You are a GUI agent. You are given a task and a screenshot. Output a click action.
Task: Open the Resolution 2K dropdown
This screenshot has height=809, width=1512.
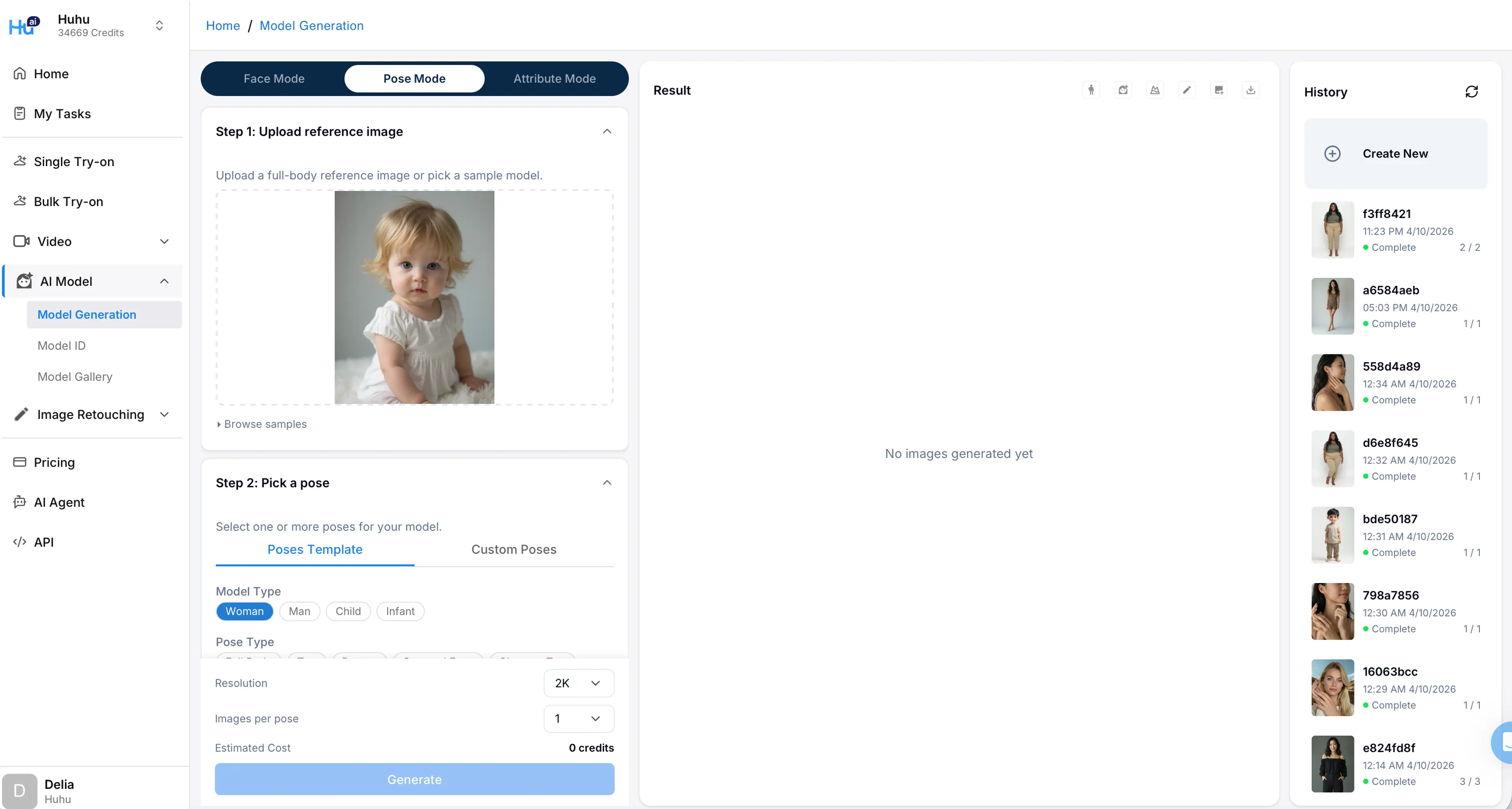click(578, 683)
